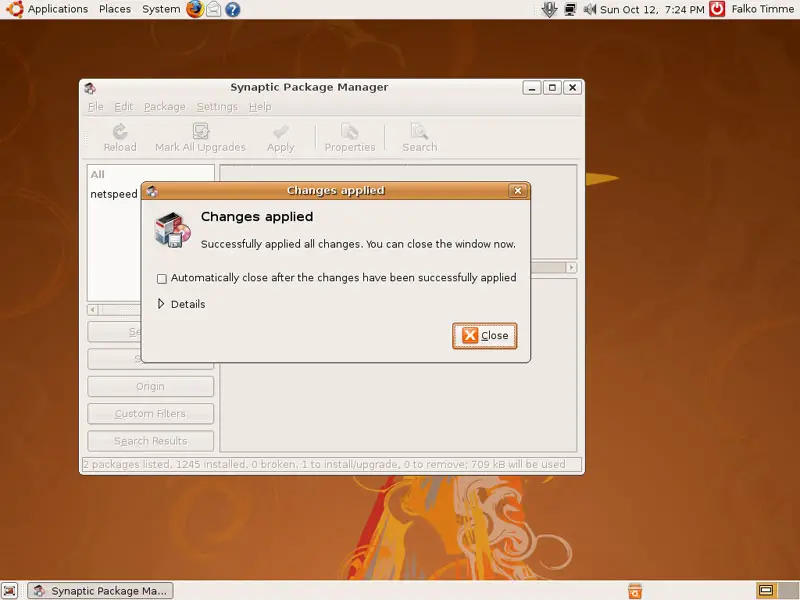Open the blue Help question mark icon
Image resolution: width=800 pixels, height=600 pixels.
(x=233, y=9)
